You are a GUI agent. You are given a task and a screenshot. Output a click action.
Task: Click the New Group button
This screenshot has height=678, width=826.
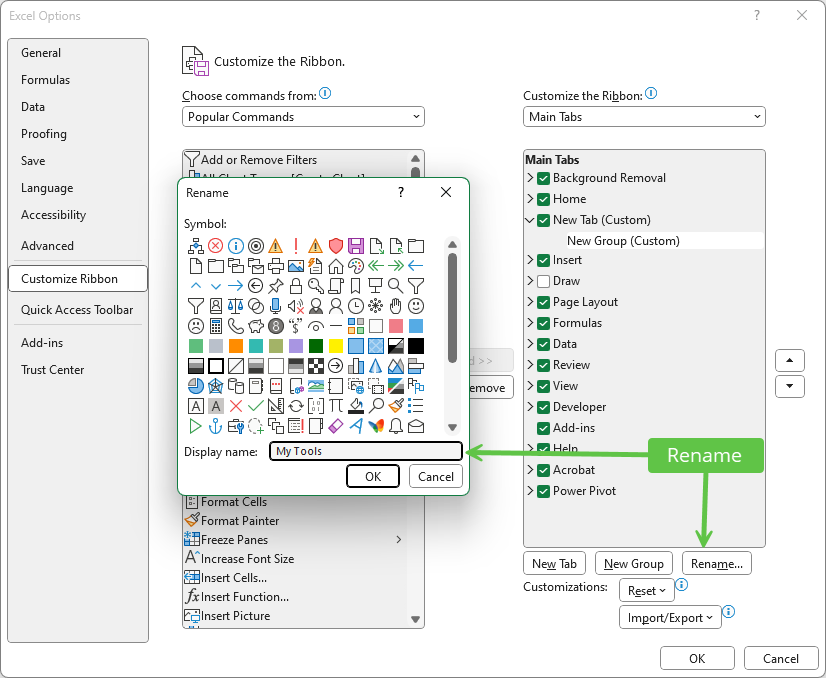(x=634, y=564)
